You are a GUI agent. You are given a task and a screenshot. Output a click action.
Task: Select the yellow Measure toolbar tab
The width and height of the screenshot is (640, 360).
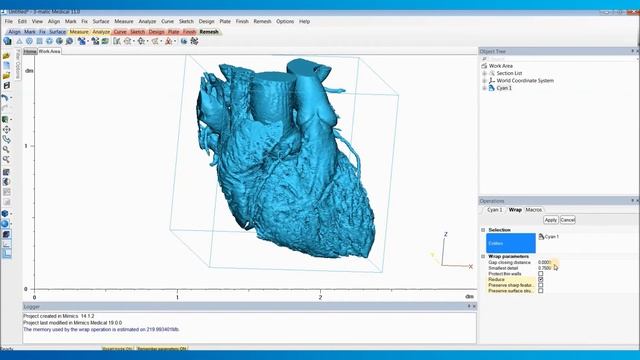pos(79,31)
